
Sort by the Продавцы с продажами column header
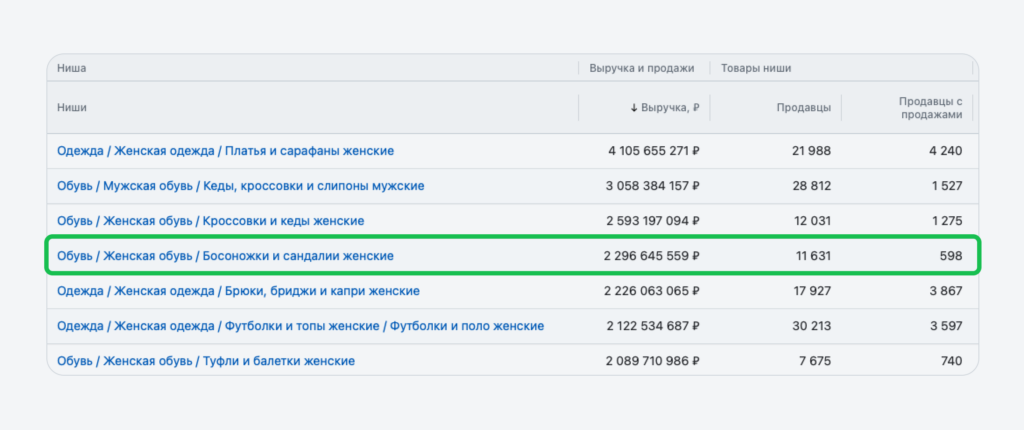tap(930, 108)
